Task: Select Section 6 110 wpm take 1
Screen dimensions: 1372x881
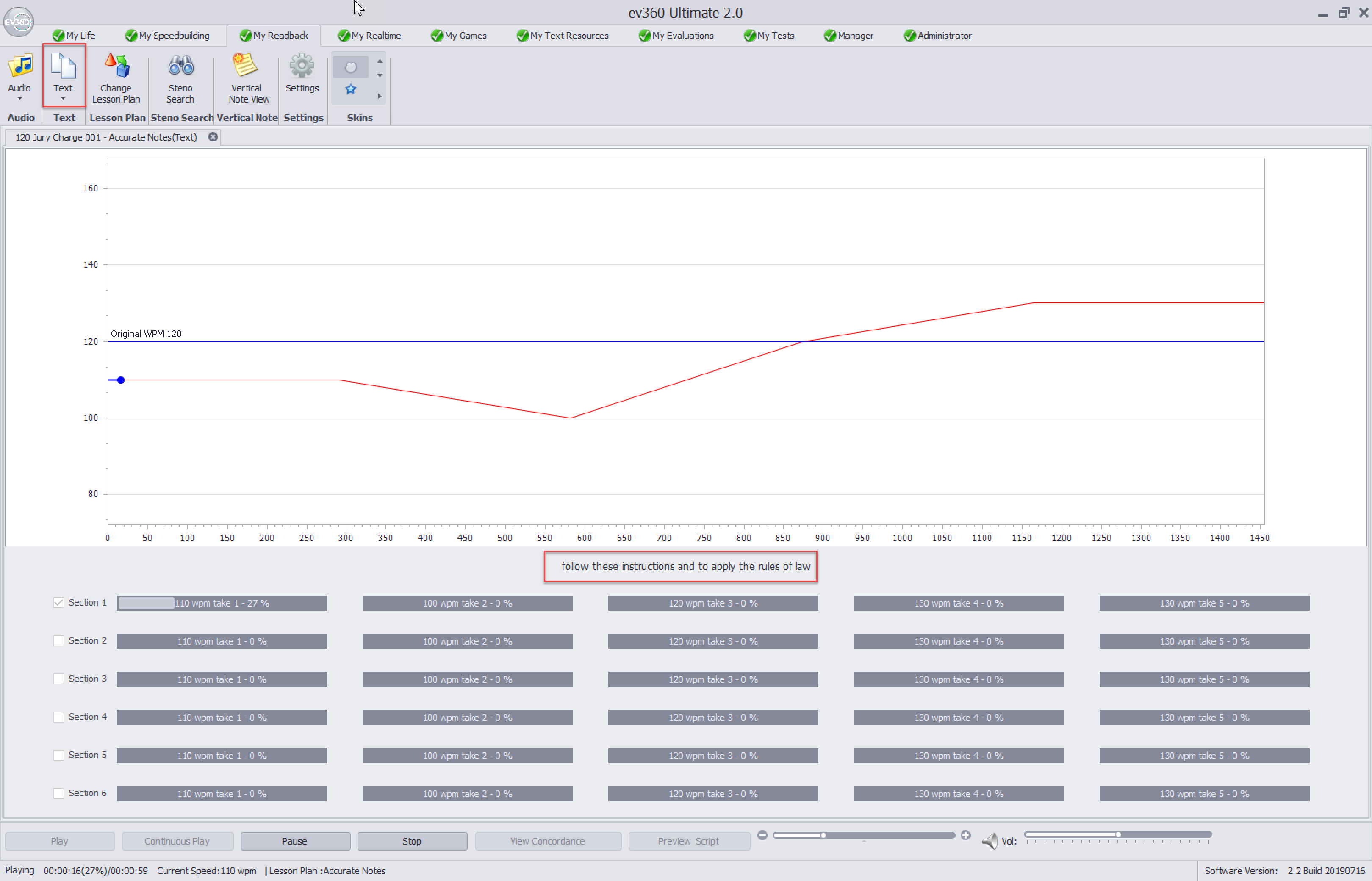Action: pos(222,793)
